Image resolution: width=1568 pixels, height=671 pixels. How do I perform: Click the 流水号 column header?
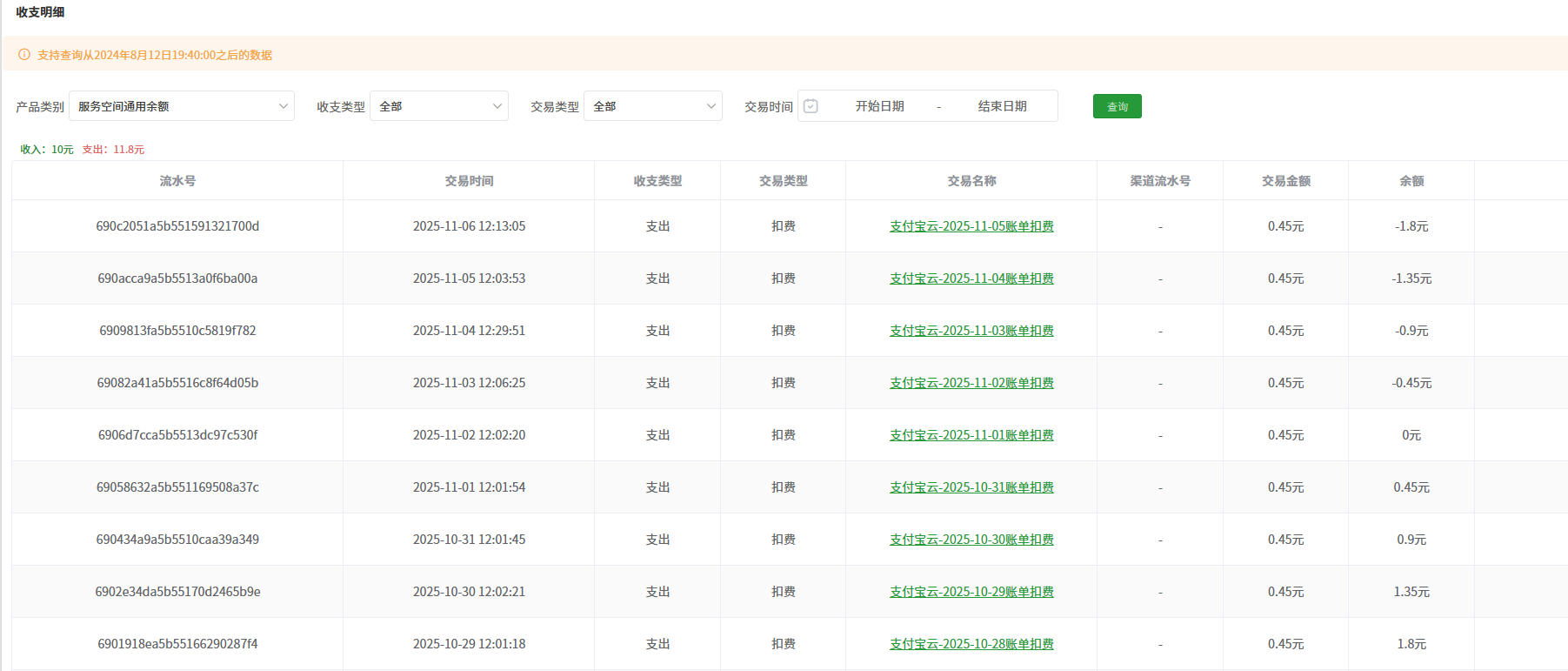point(177,181)
